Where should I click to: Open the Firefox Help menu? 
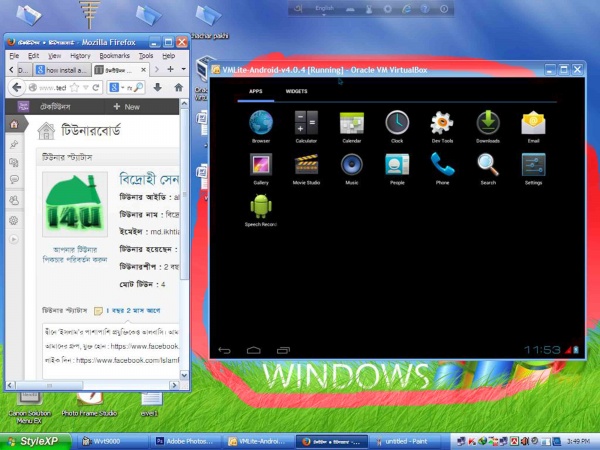click(168, 56)
